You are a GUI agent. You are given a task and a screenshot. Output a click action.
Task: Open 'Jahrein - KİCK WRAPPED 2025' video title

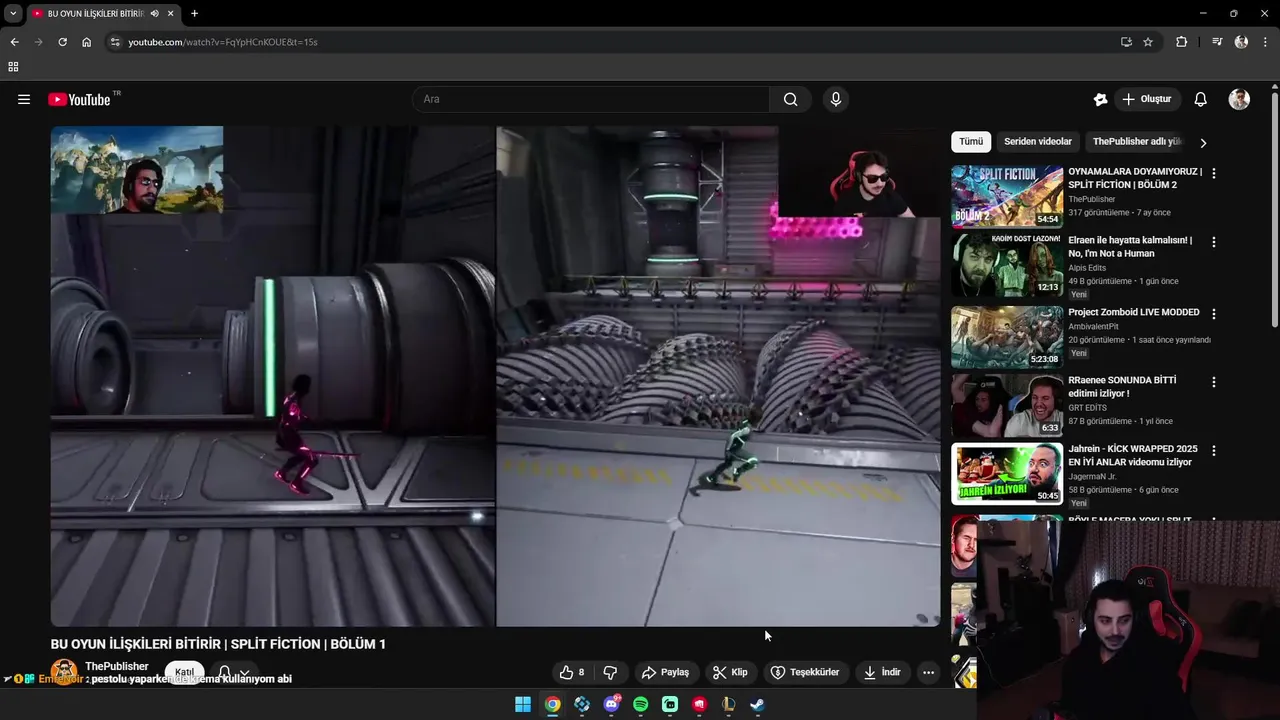tap(1132, 455)
